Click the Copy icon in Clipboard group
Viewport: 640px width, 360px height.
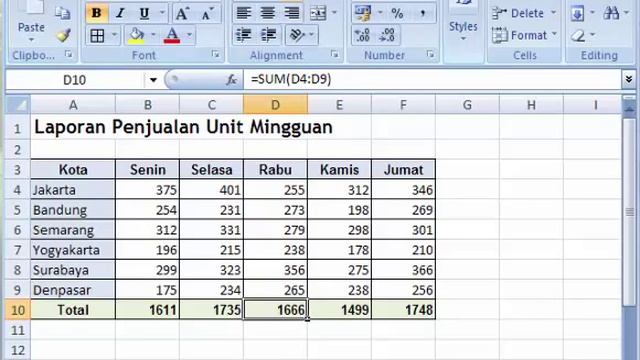pos(62,14)
